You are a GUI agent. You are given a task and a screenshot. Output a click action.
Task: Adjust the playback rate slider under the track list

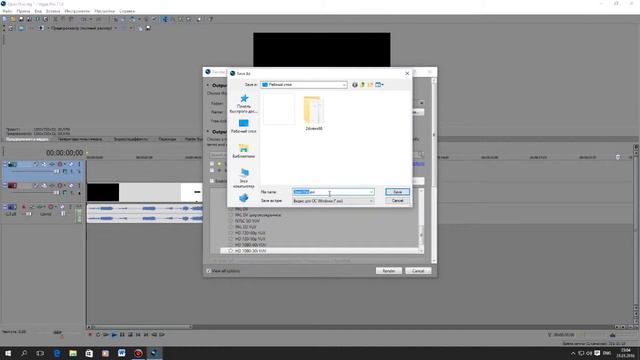click(57, 333)
